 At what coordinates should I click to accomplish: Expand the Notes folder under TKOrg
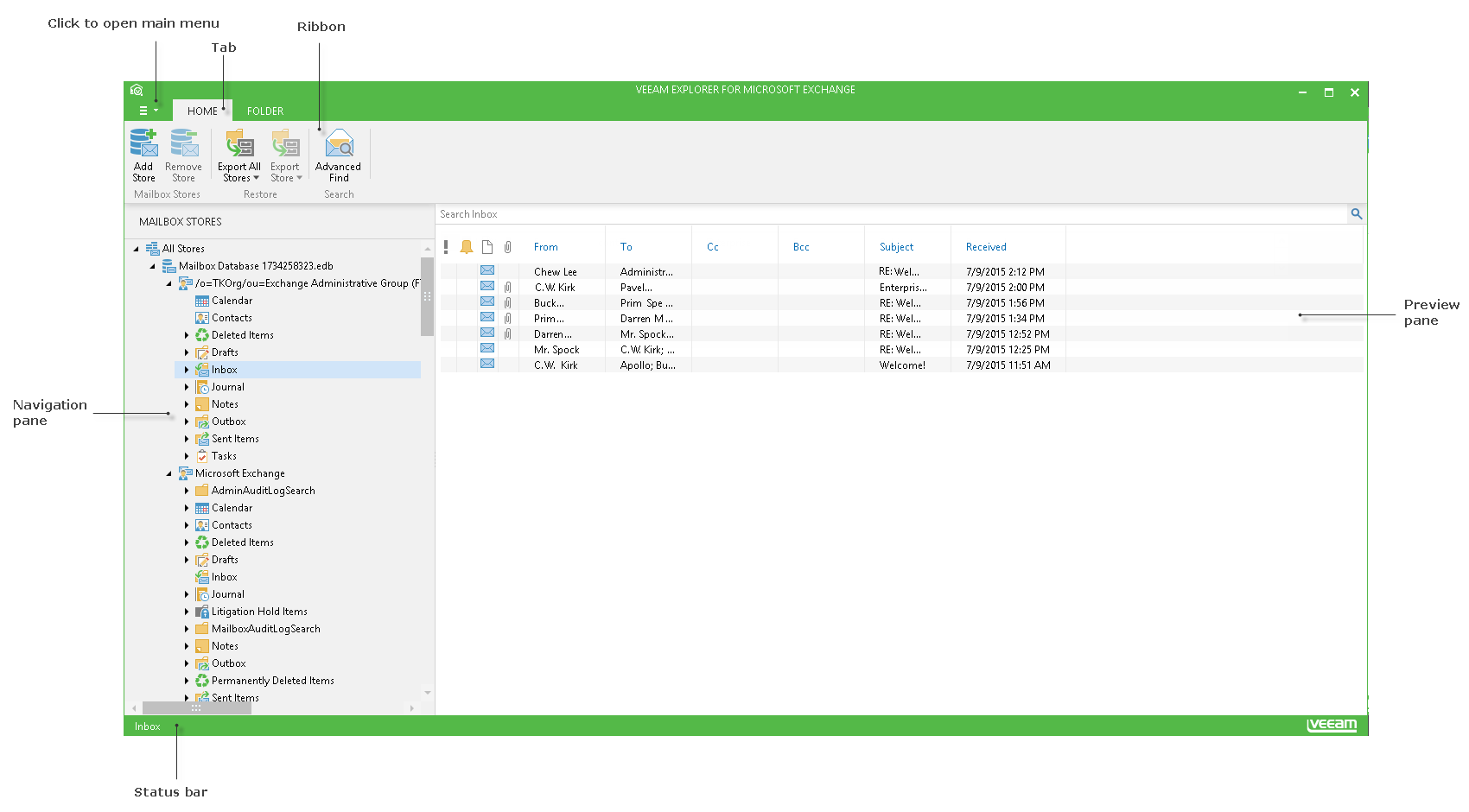point(187,404)
